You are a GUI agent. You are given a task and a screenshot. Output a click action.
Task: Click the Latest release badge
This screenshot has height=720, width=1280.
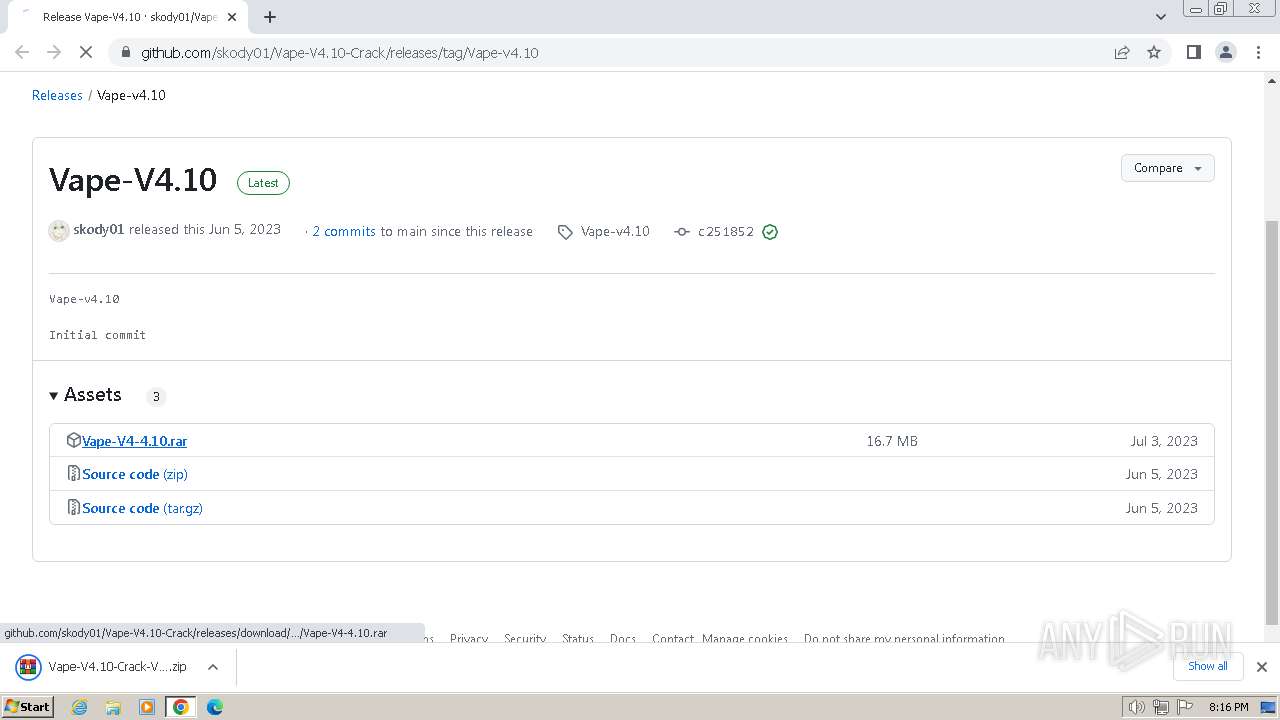263,183
